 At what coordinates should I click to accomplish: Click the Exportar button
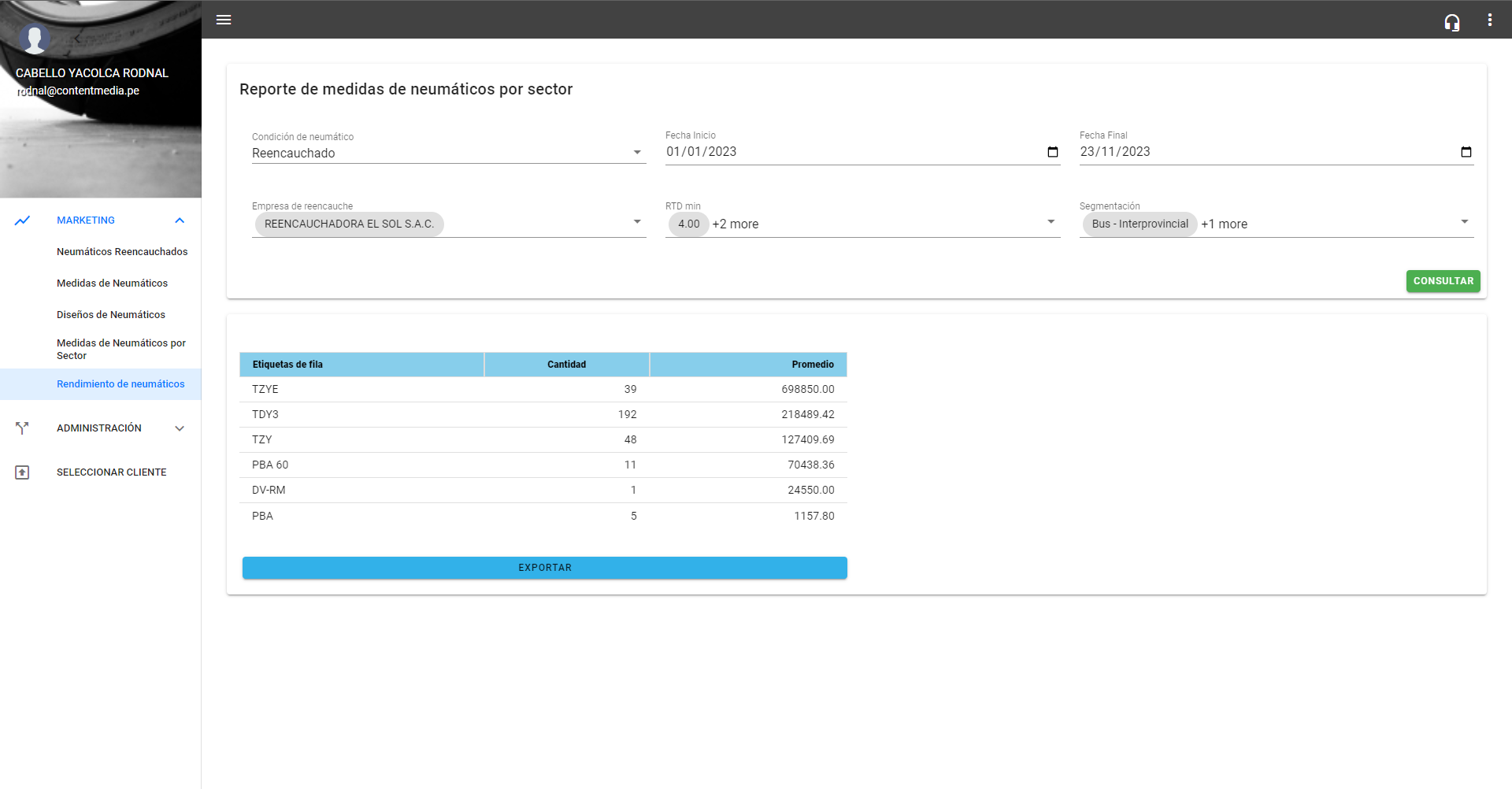544,568
